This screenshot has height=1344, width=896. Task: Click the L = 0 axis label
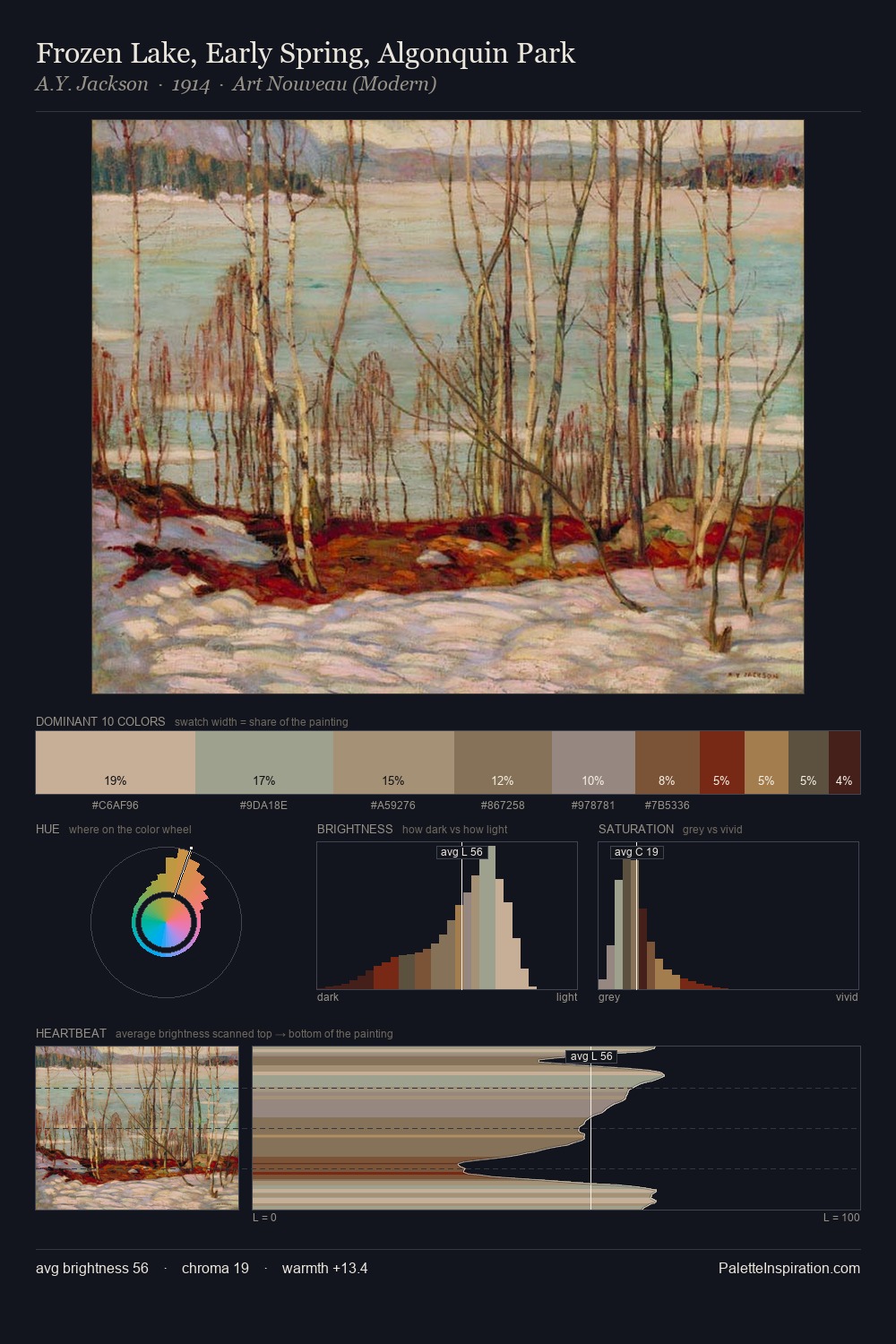pos(264,1217)
